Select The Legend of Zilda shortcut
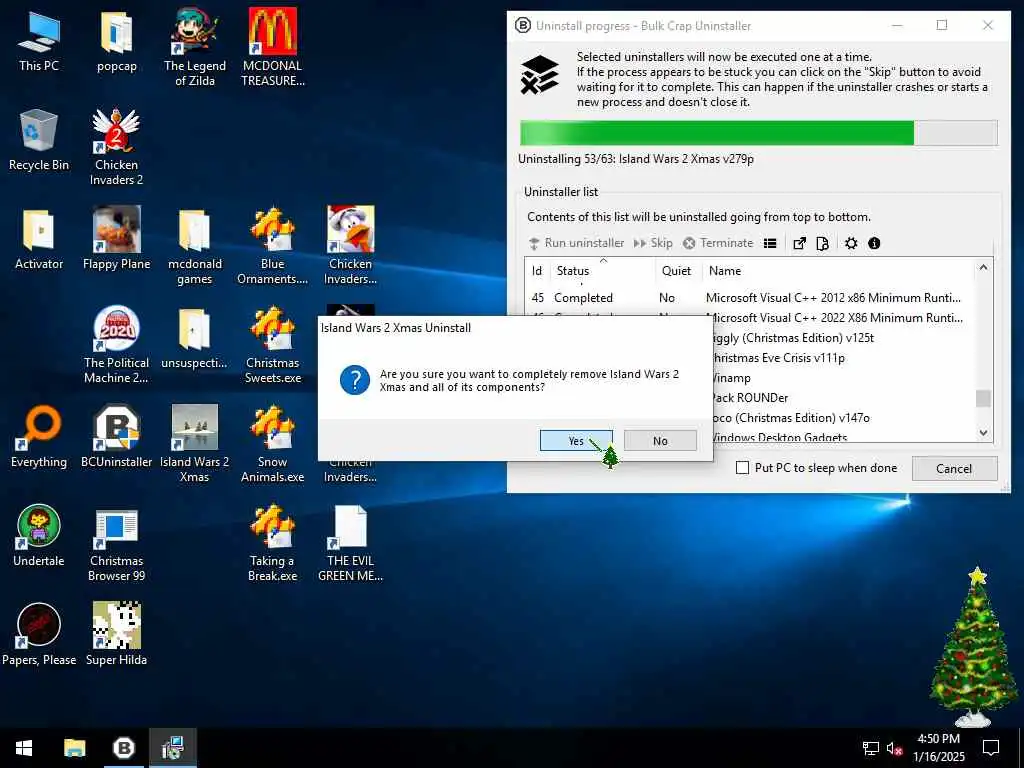The image size is (1024, 768). [195, 47]
